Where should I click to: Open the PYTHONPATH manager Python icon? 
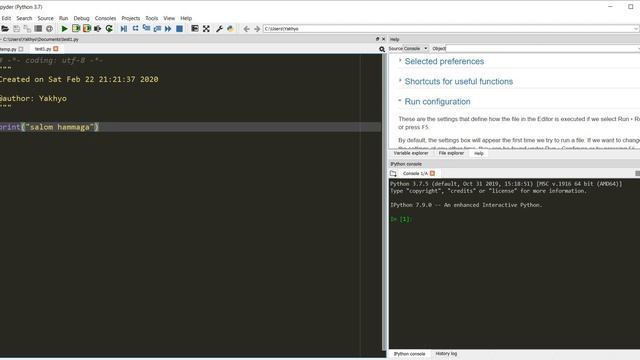tap(230, 29)
